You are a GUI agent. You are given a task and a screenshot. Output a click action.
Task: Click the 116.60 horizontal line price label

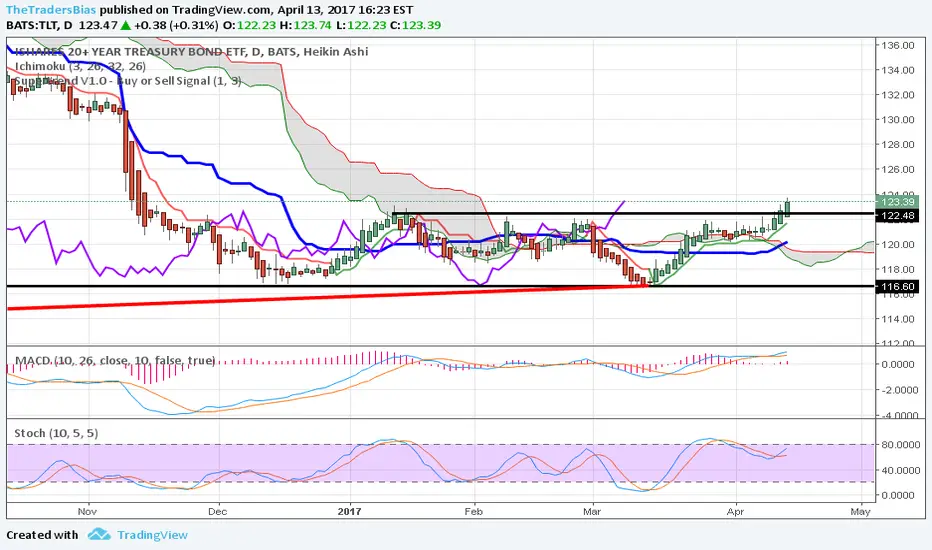(x=898, y=287)
